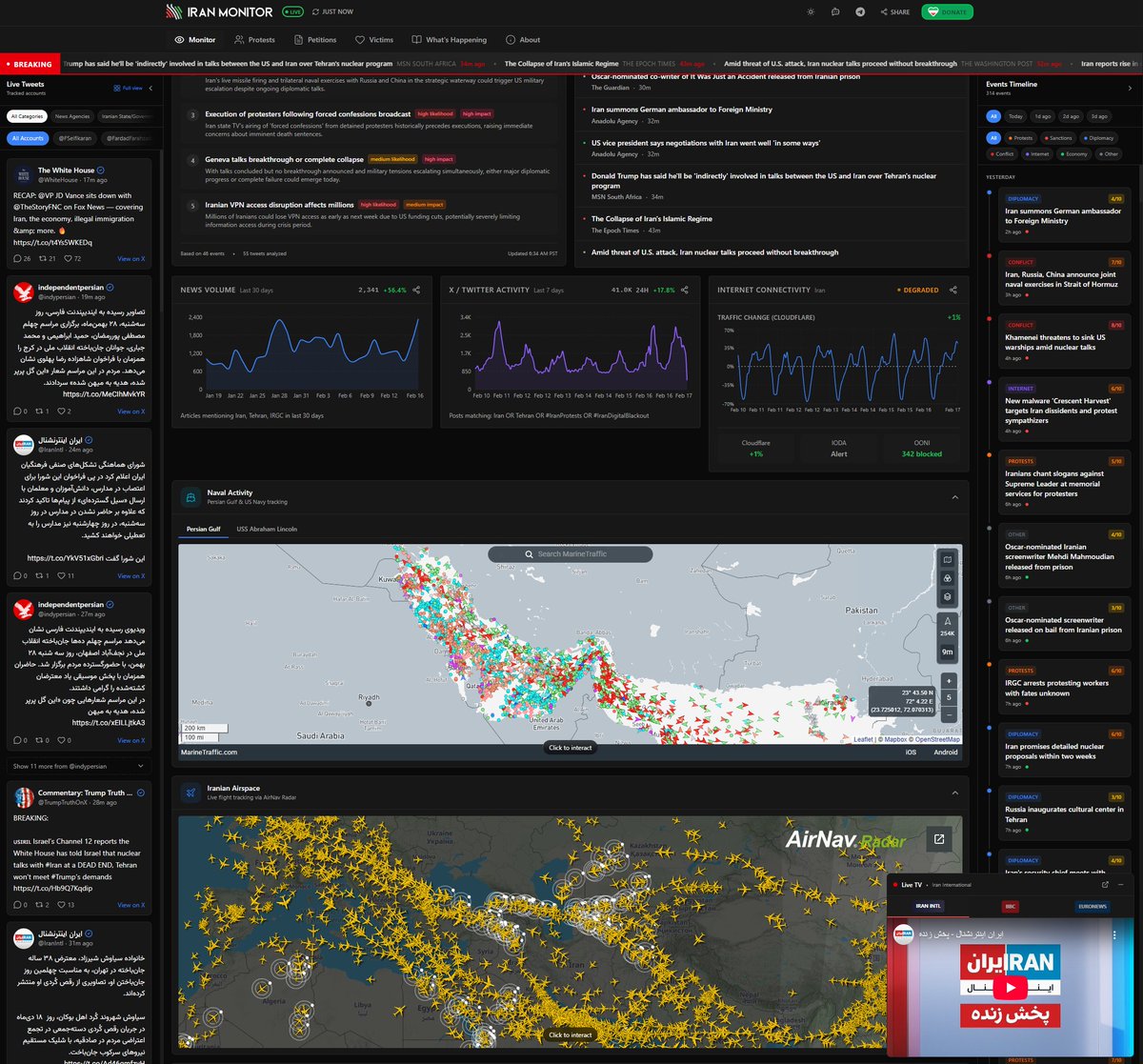
Task: Collapse the Naval Activity section
Action: click(955, 497)
